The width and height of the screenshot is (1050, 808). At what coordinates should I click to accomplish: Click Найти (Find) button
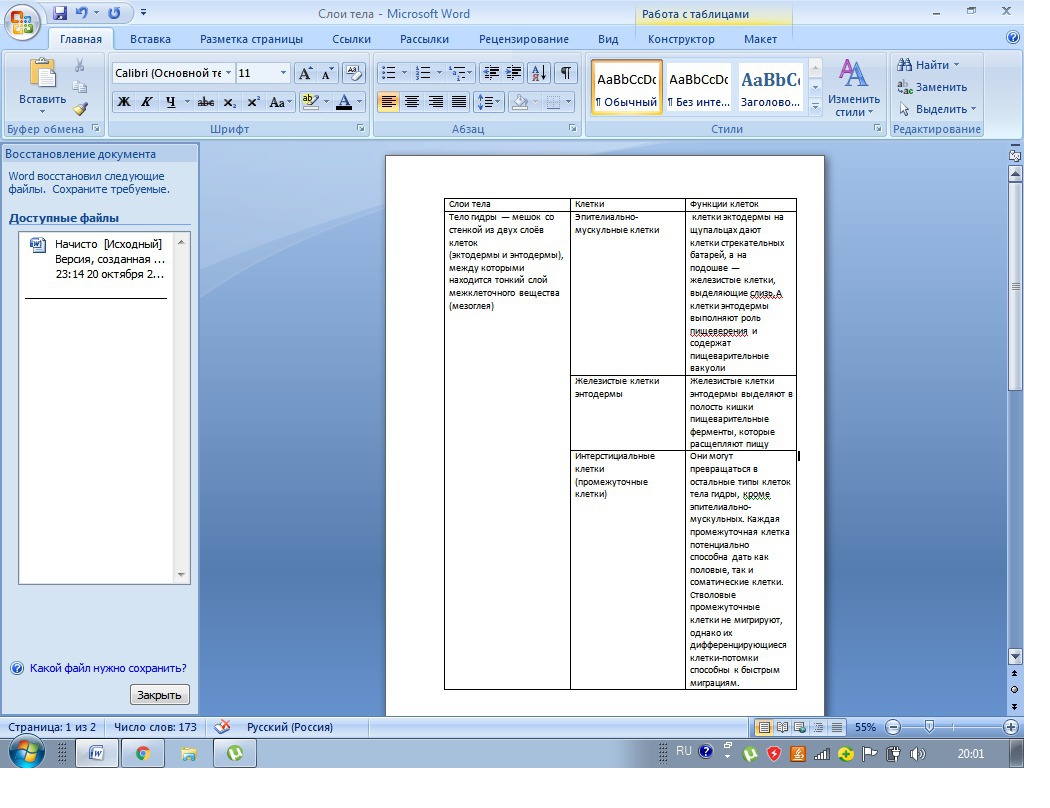928,65
